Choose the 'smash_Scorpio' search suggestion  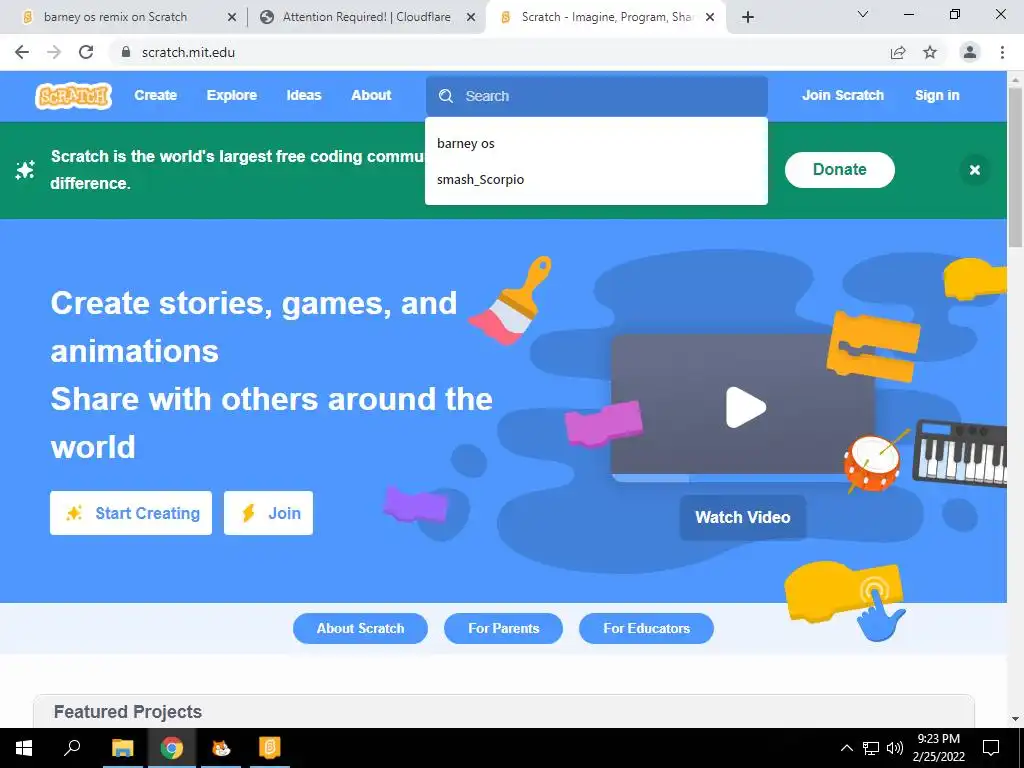pos(596,180)
